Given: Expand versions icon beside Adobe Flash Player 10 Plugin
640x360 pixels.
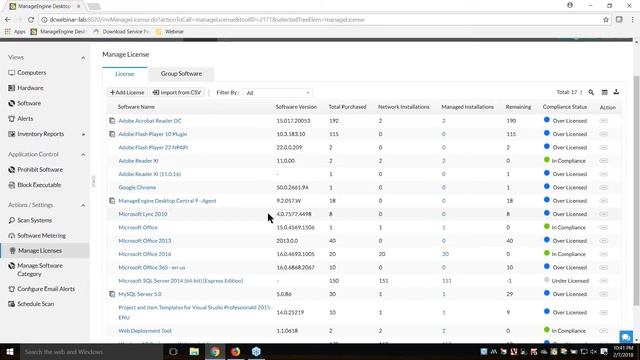Looking at the screenshot, I should click(x=112, y=134).
